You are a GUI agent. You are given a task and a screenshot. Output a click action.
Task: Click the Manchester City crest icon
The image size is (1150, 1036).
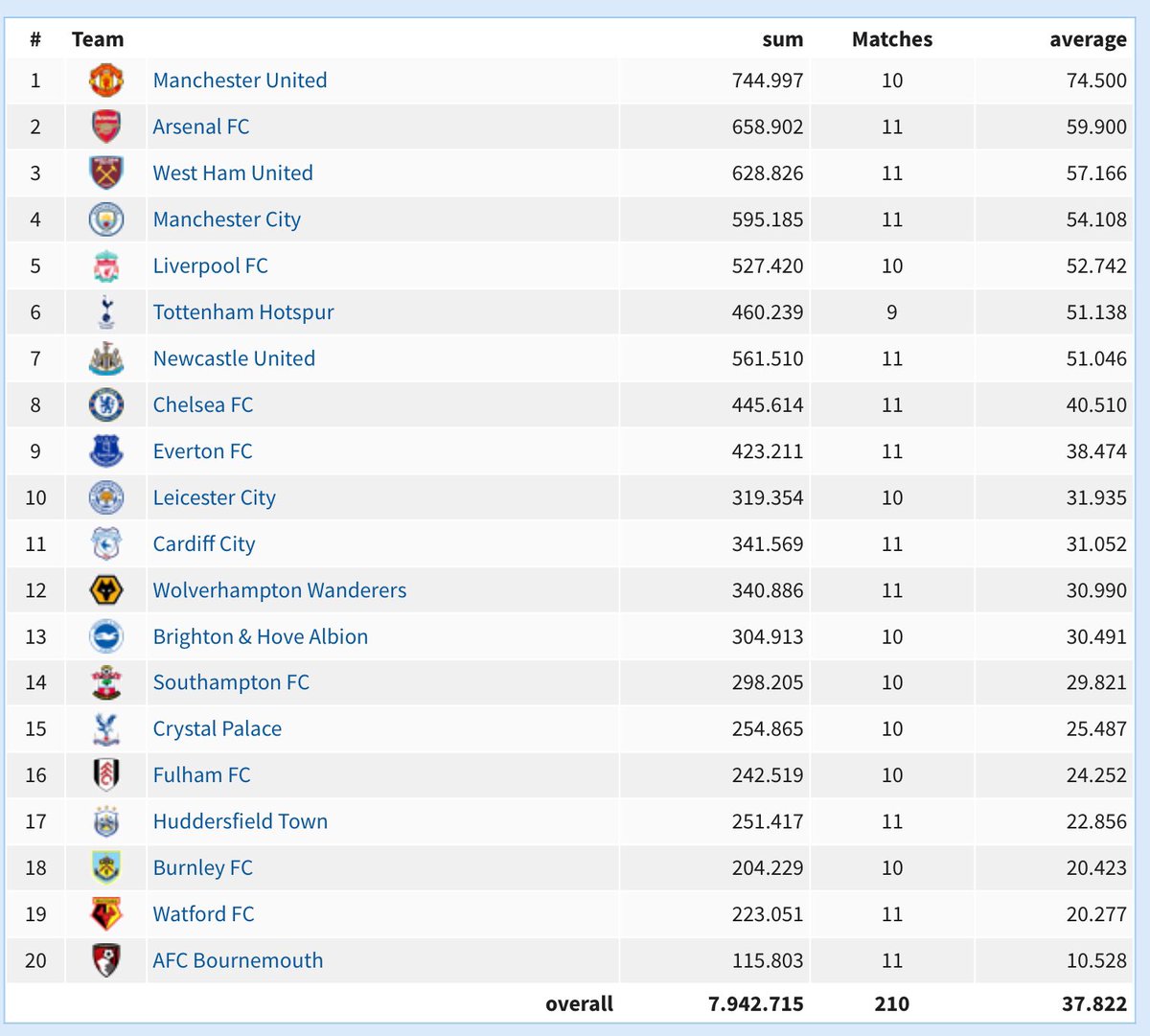[x=106, y=219]
